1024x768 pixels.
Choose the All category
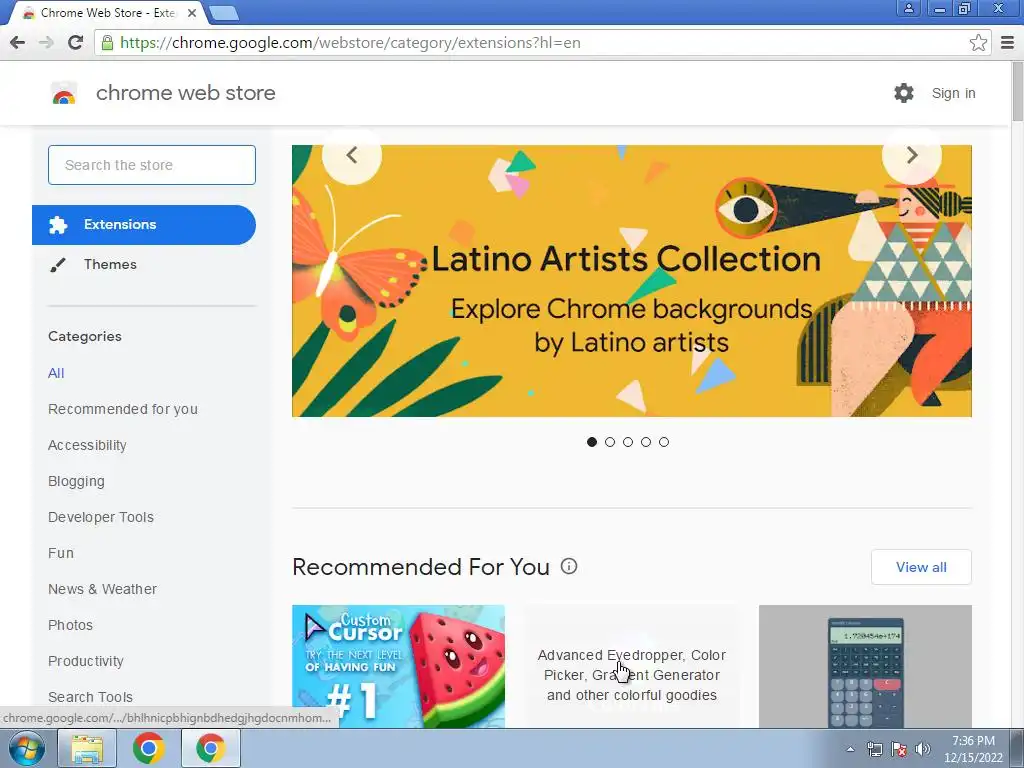tap(56, 373)
